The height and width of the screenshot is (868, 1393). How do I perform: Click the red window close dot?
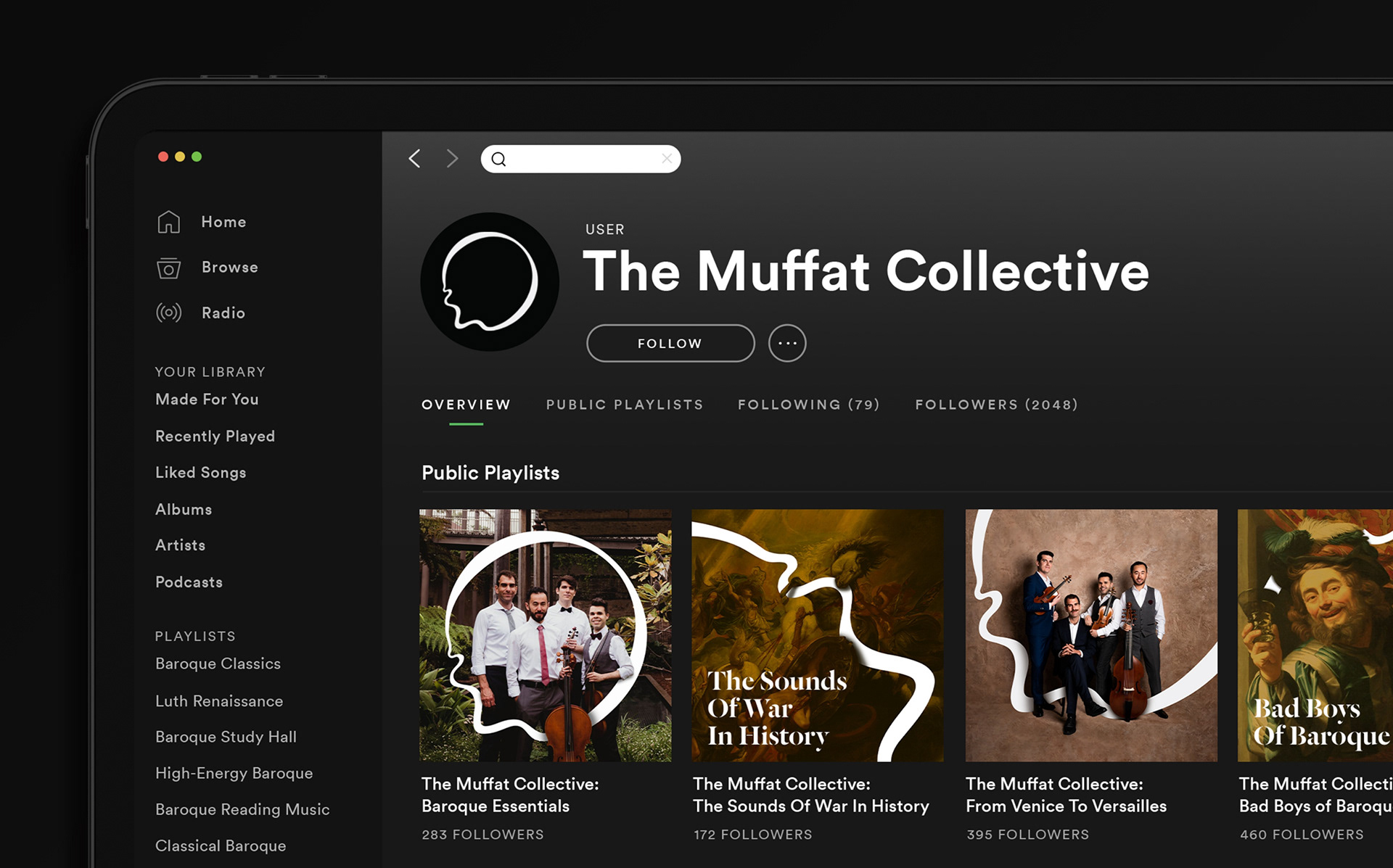click(x=163, y=157)
